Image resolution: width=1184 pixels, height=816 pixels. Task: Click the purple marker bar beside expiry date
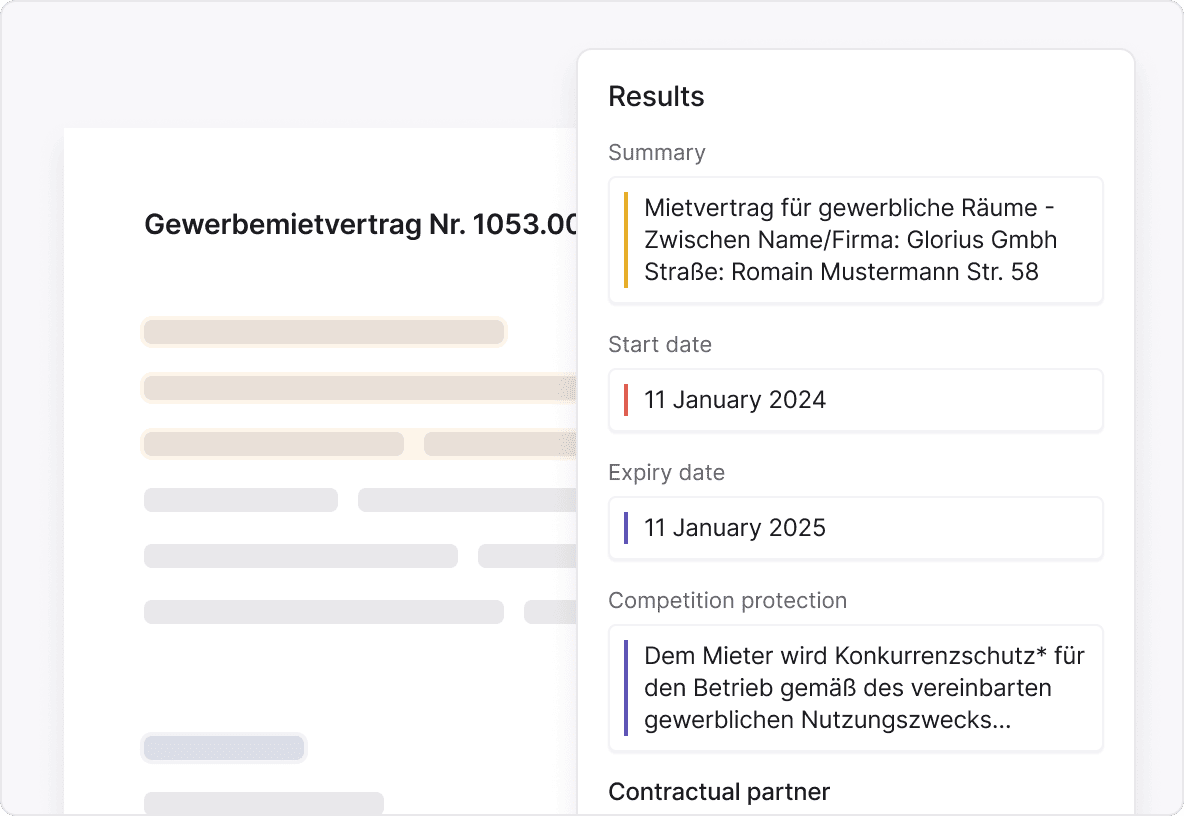click(x=626, y=528)
